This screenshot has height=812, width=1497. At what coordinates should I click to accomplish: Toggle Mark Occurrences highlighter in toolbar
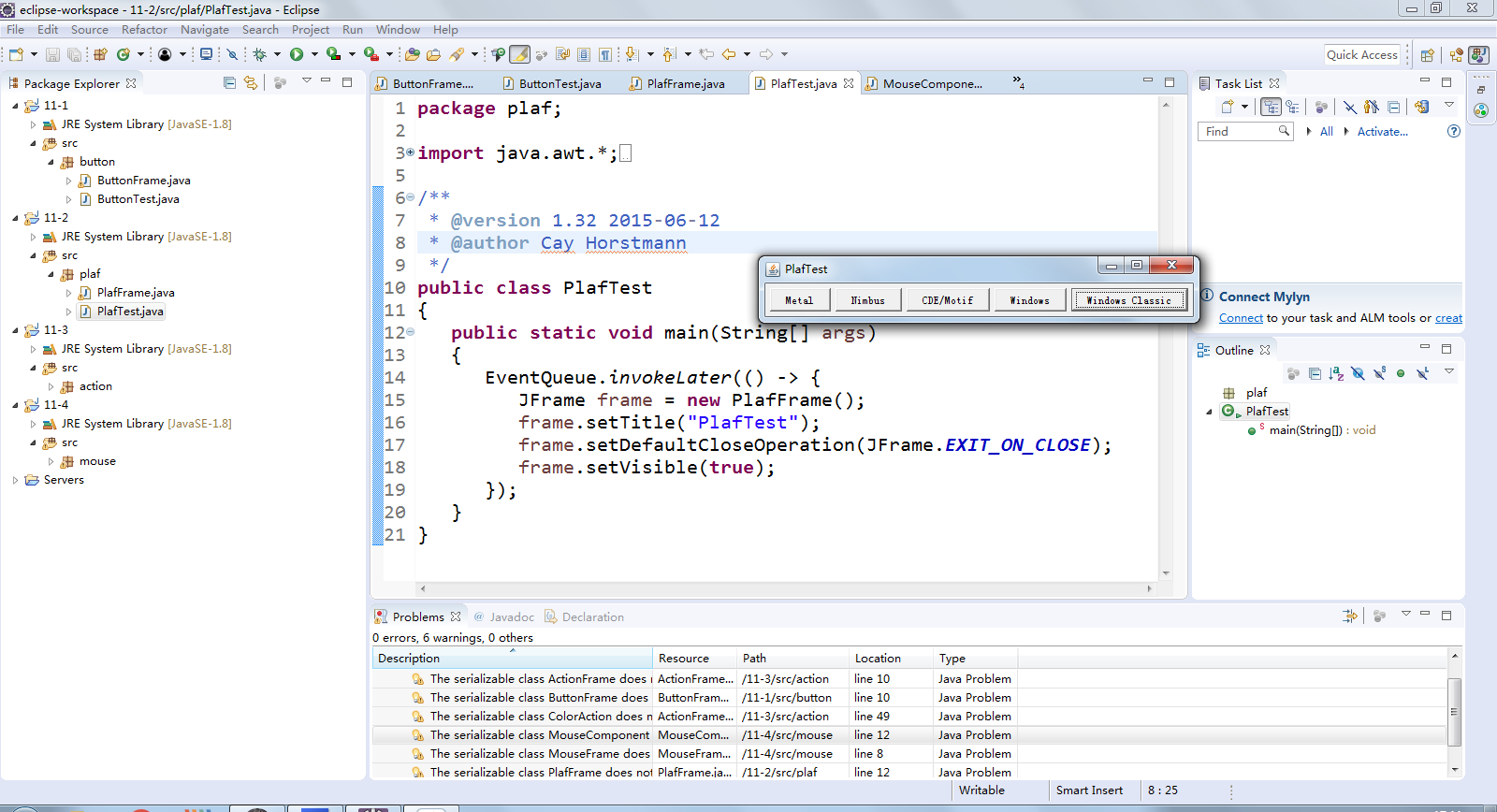tap(519, 54)
